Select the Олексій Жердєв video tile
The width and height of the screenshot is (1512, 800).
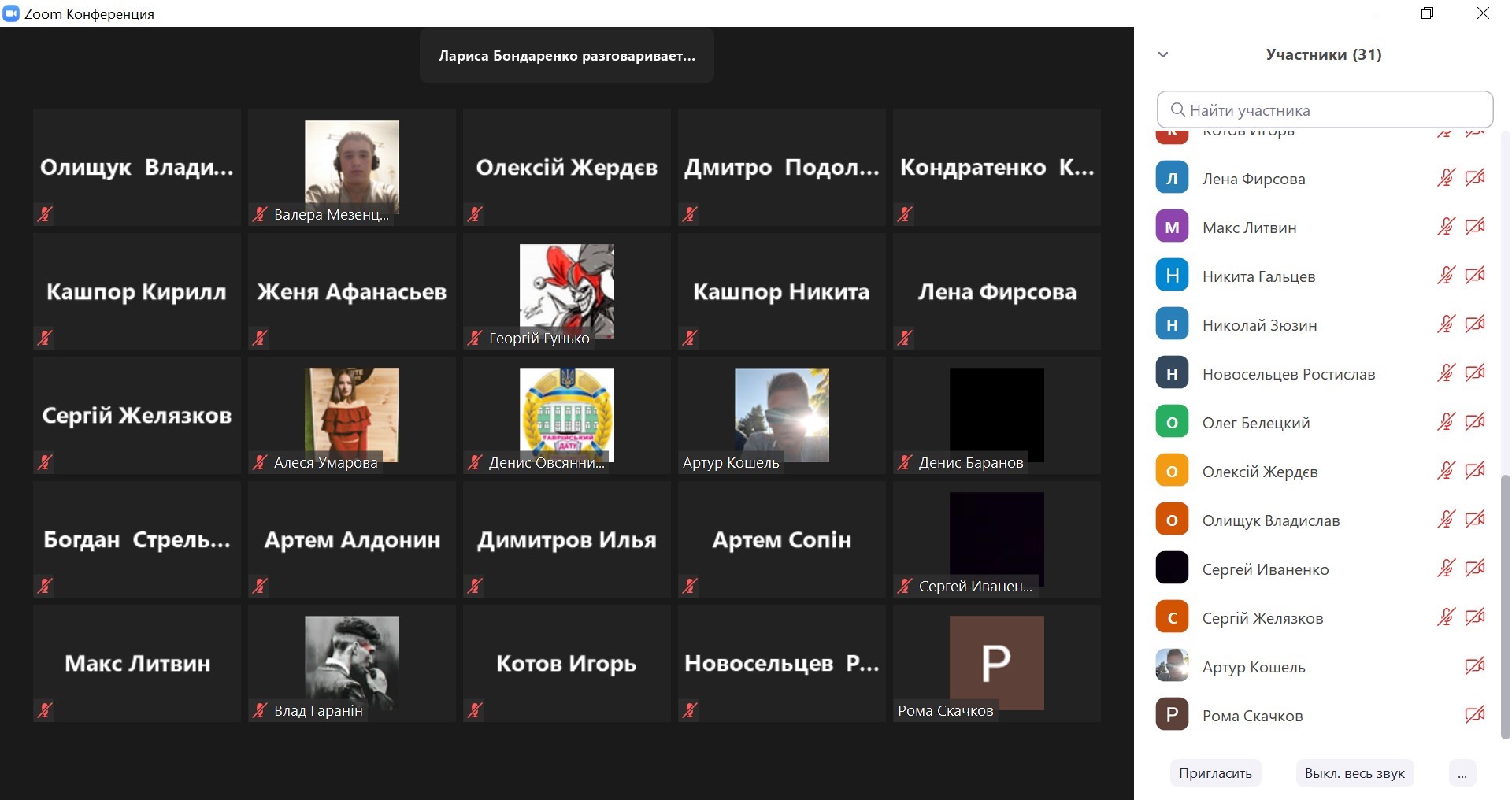[567, 167]
